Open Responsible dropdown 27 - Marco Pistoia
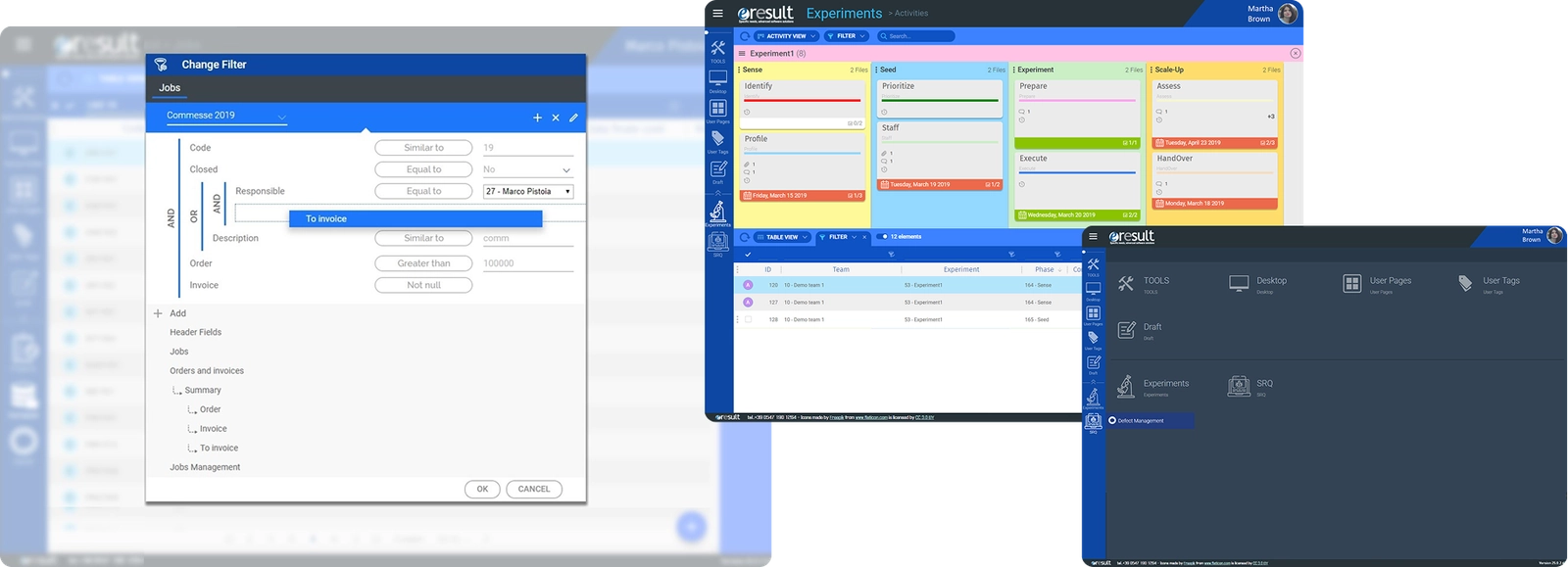Screen dimensions: 1568x567 pyautogui.click(x=527, y=192)
